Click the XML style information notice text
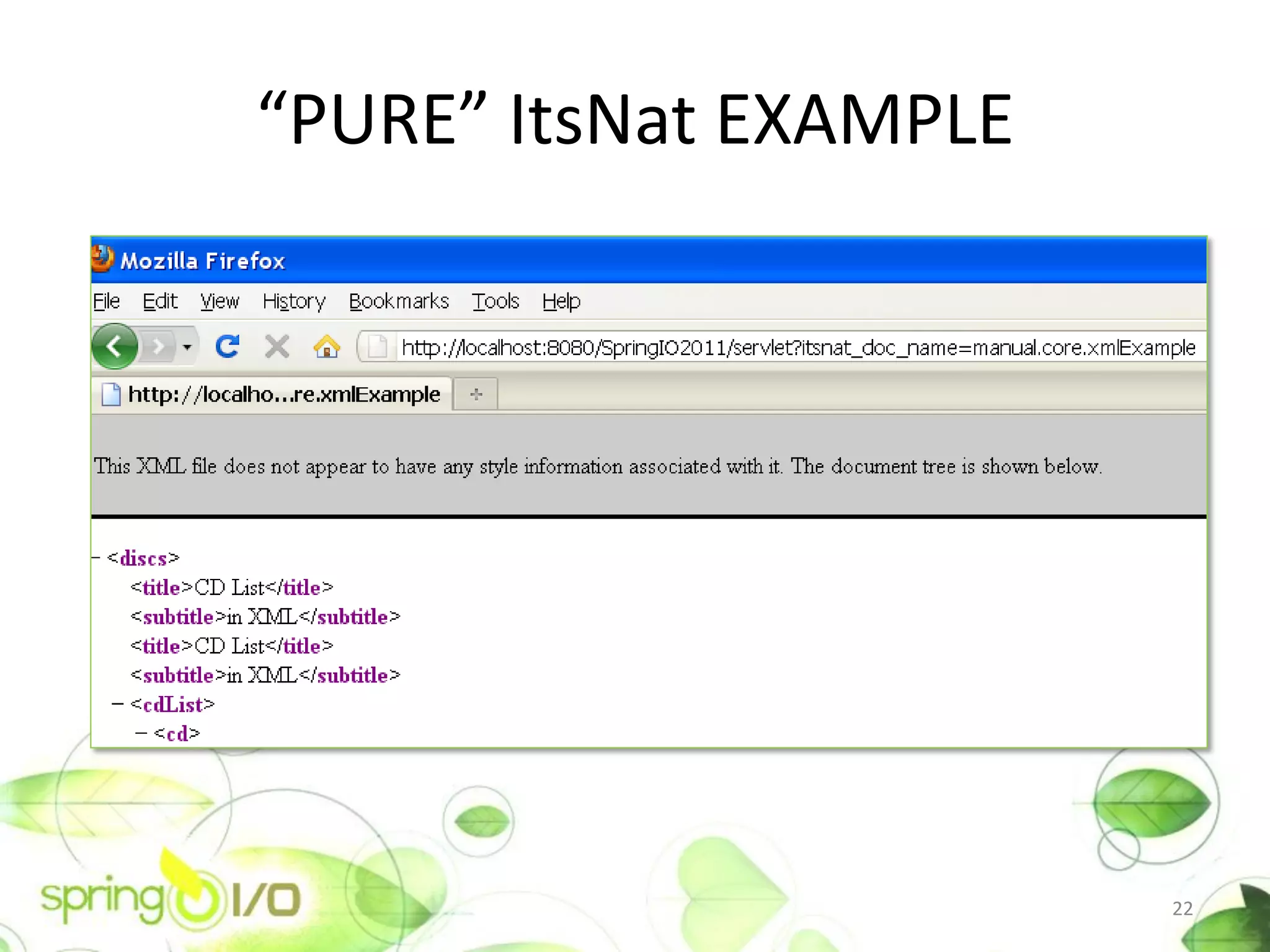Image resolution: width=1270 pixels, height=952 pixels. [598, 466]
